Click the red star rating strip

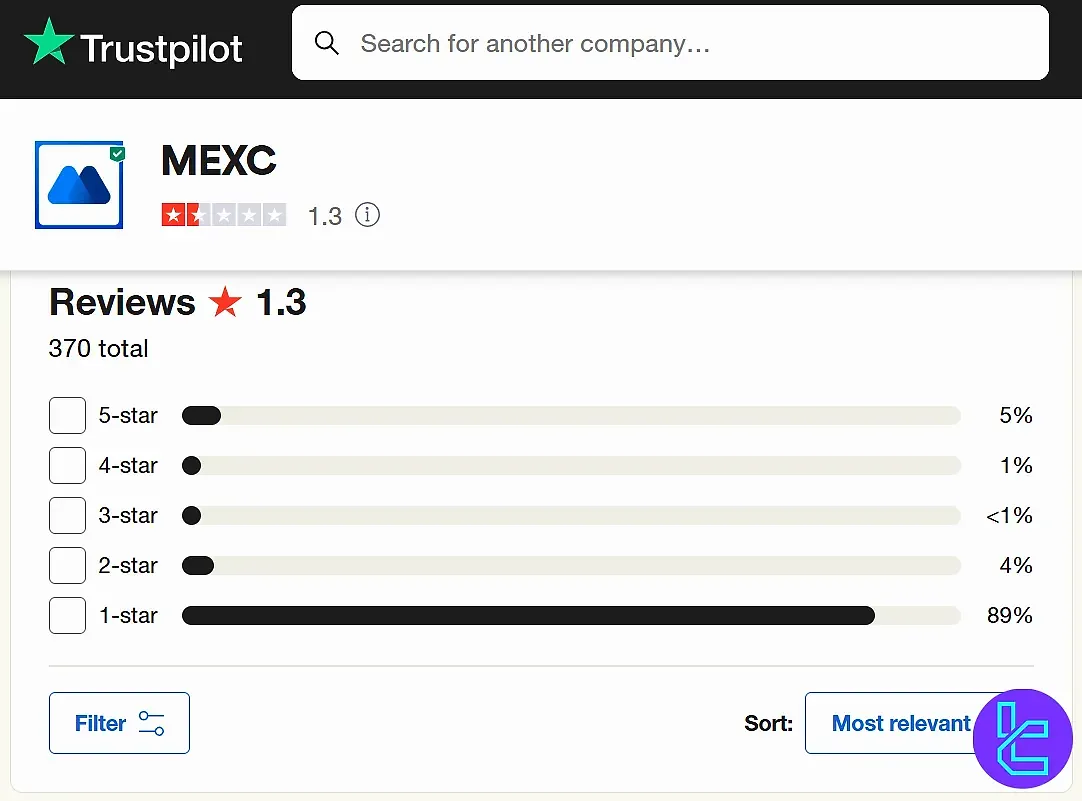pos(224,215)
